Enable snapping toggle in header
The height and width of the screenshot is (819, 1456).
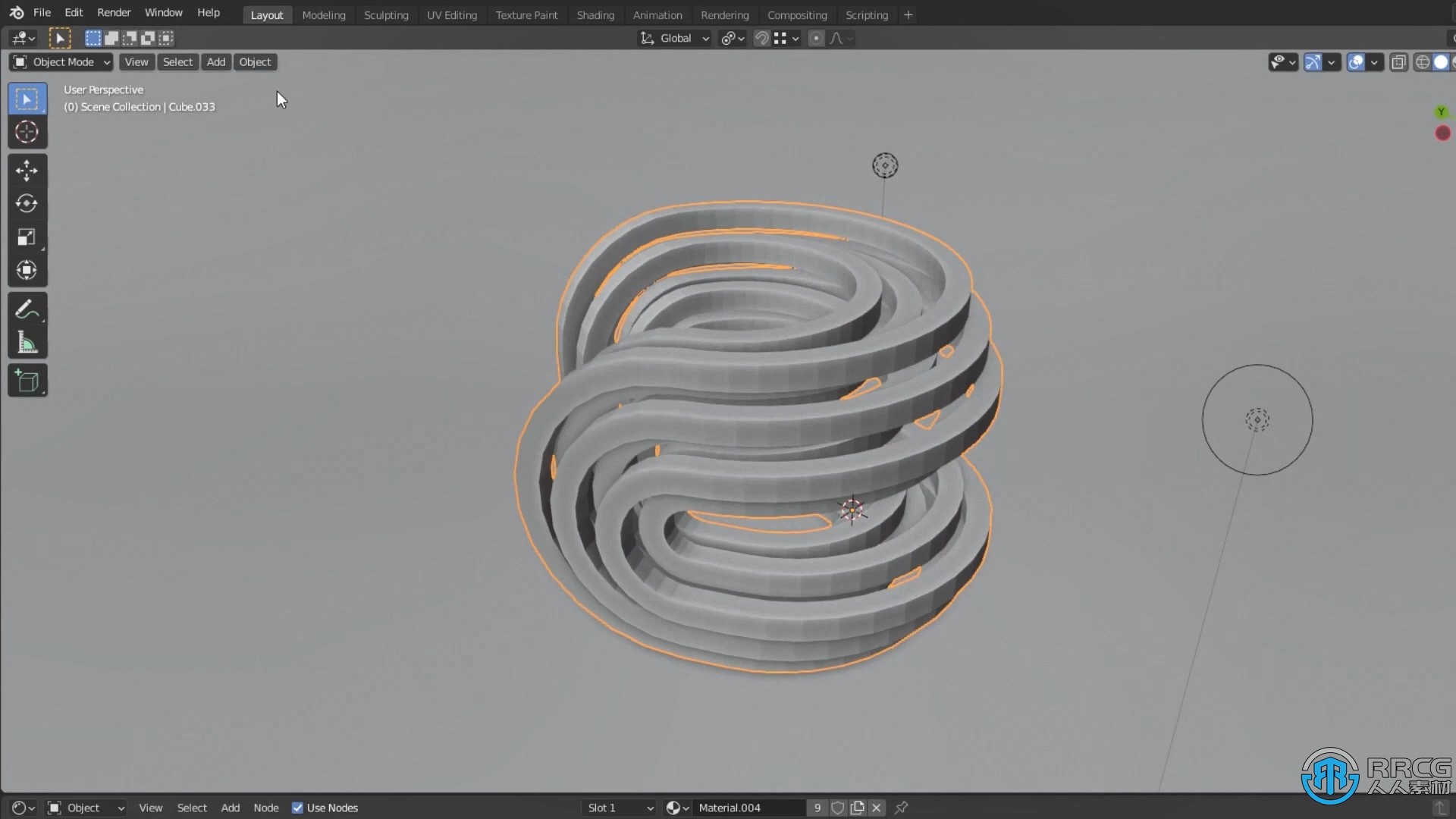[x=763, y=37]
